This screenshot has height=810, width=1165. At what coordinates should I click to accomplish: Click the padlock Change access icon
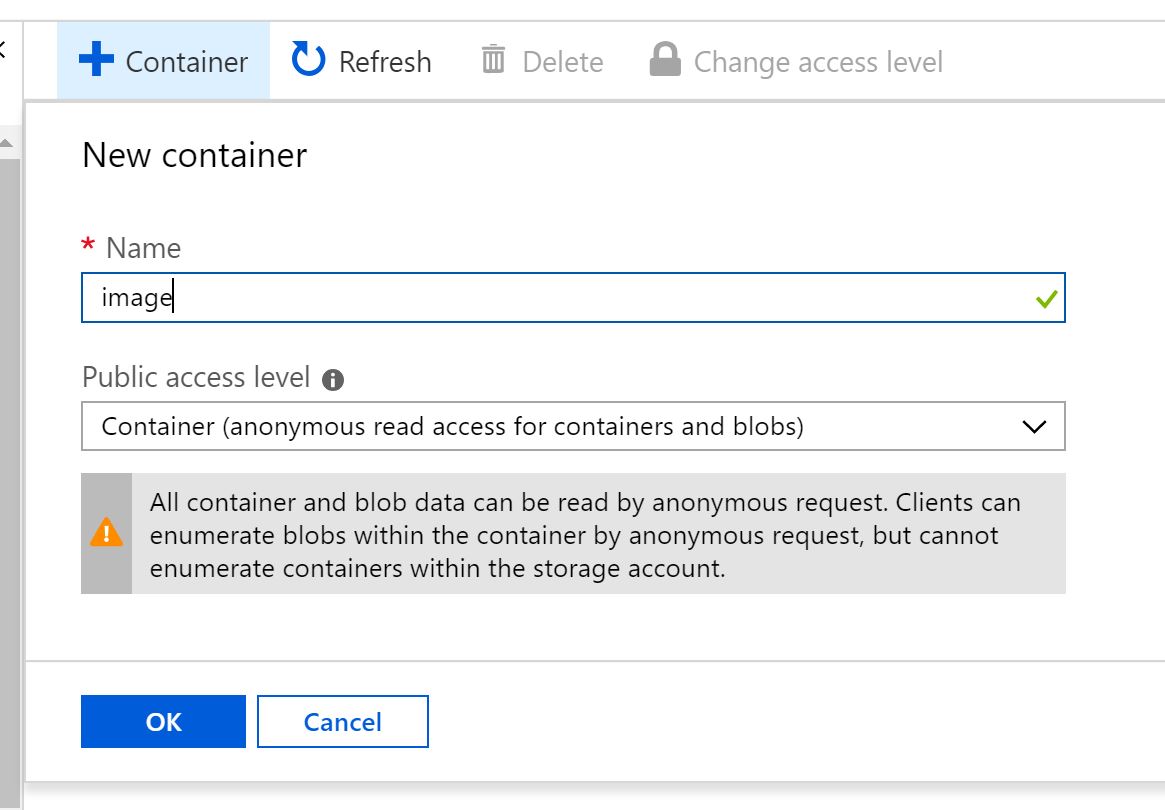(x=665, y=60)
